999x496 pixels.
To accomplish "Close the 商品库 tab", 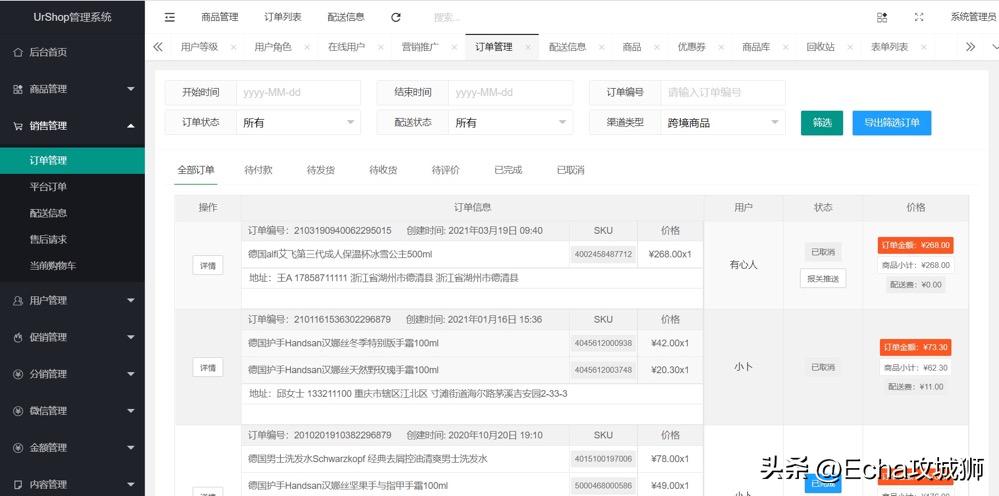I will (x=786, y=47).
